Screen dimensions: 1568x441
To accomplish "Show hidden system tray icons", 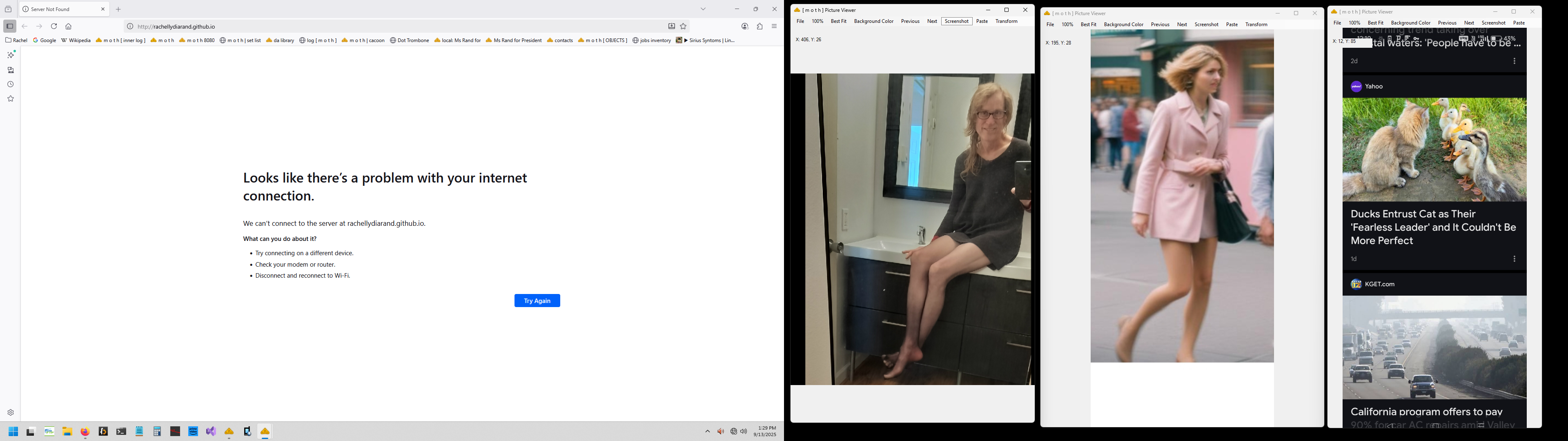I will (707, 431).
